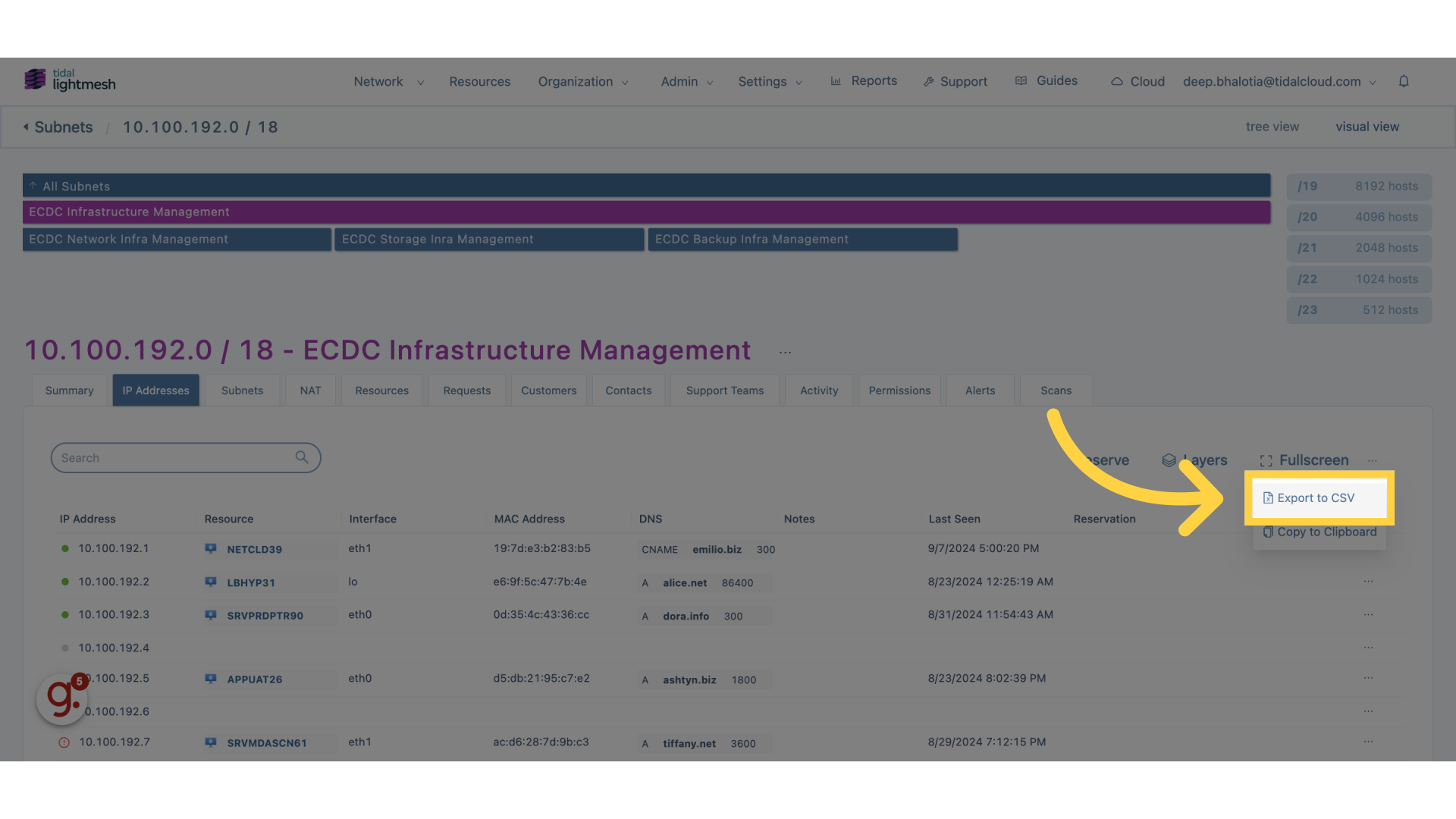This screenshot has height=819, width=1456.
Task: Select the IP Addresses tab
Action: (155, 390)
